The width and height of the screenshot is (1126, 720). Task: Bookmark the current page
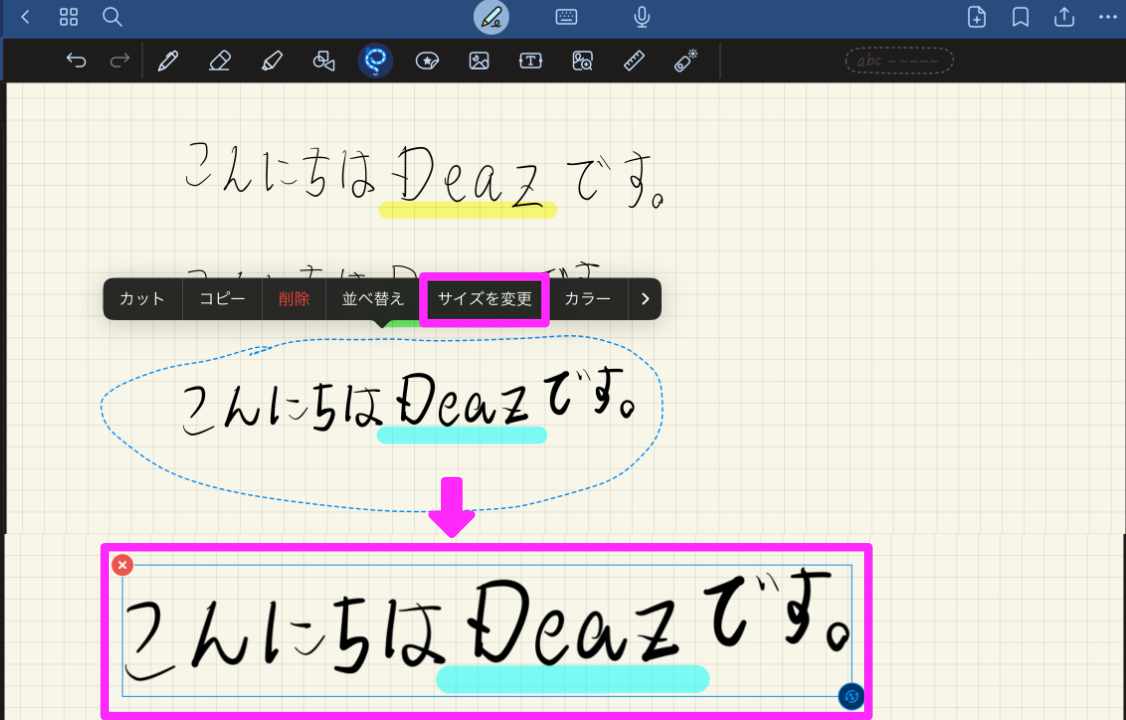(x=1020, y=17)
